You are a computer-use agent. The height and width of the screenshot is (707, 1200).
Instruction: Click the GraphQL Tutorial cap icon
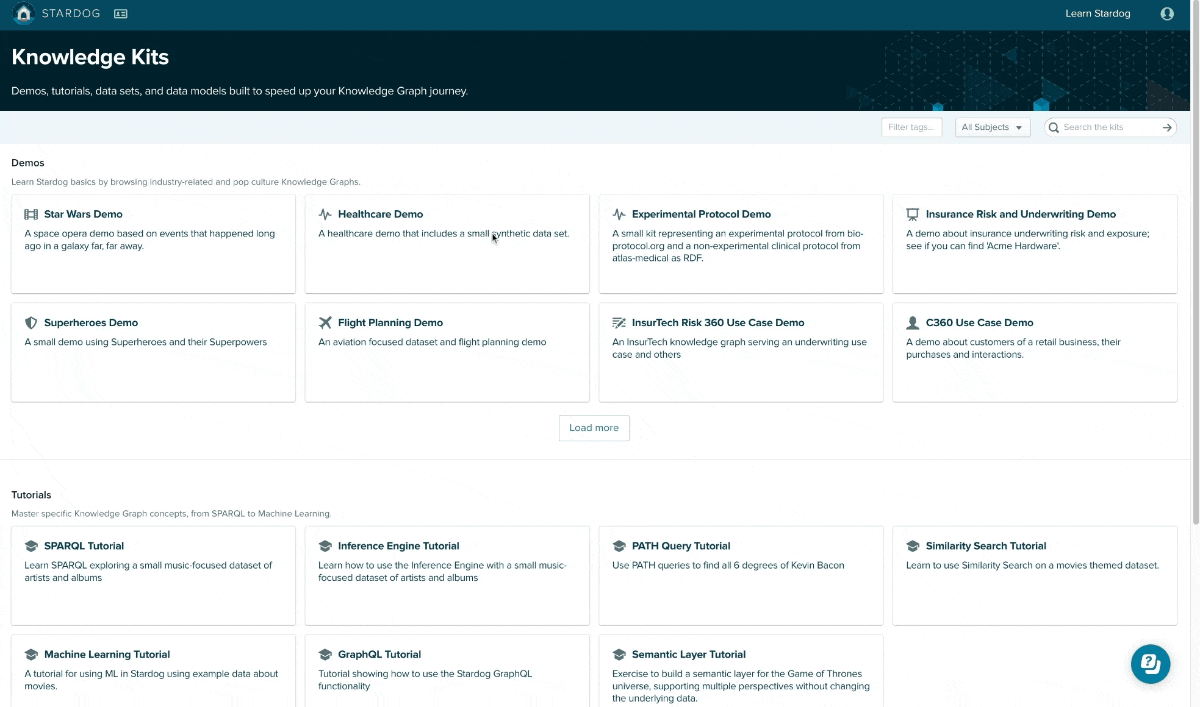coord(325,655)
